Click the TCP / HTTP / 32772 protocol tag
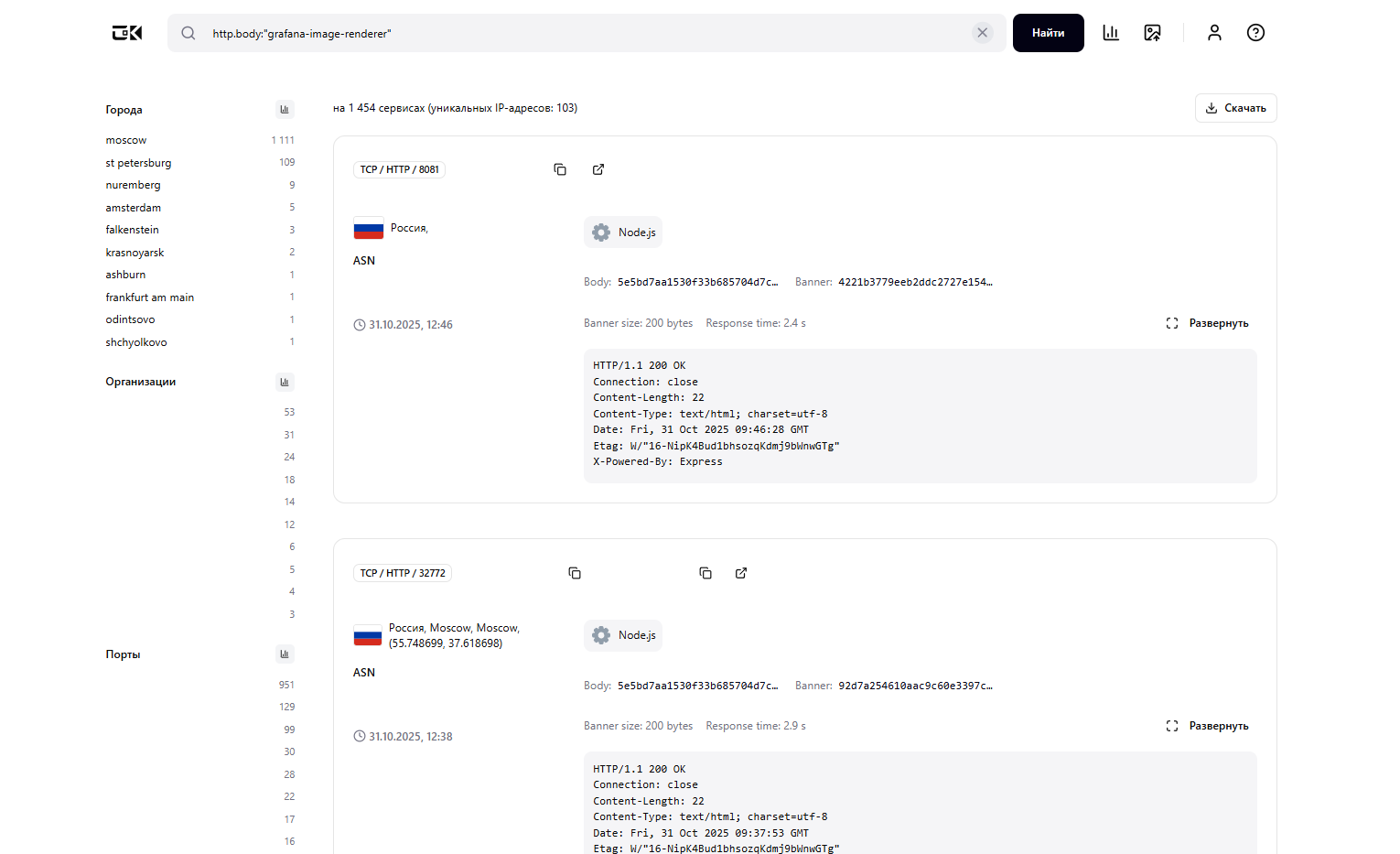Screen dimensions: 1400x854 click(402, 573)
